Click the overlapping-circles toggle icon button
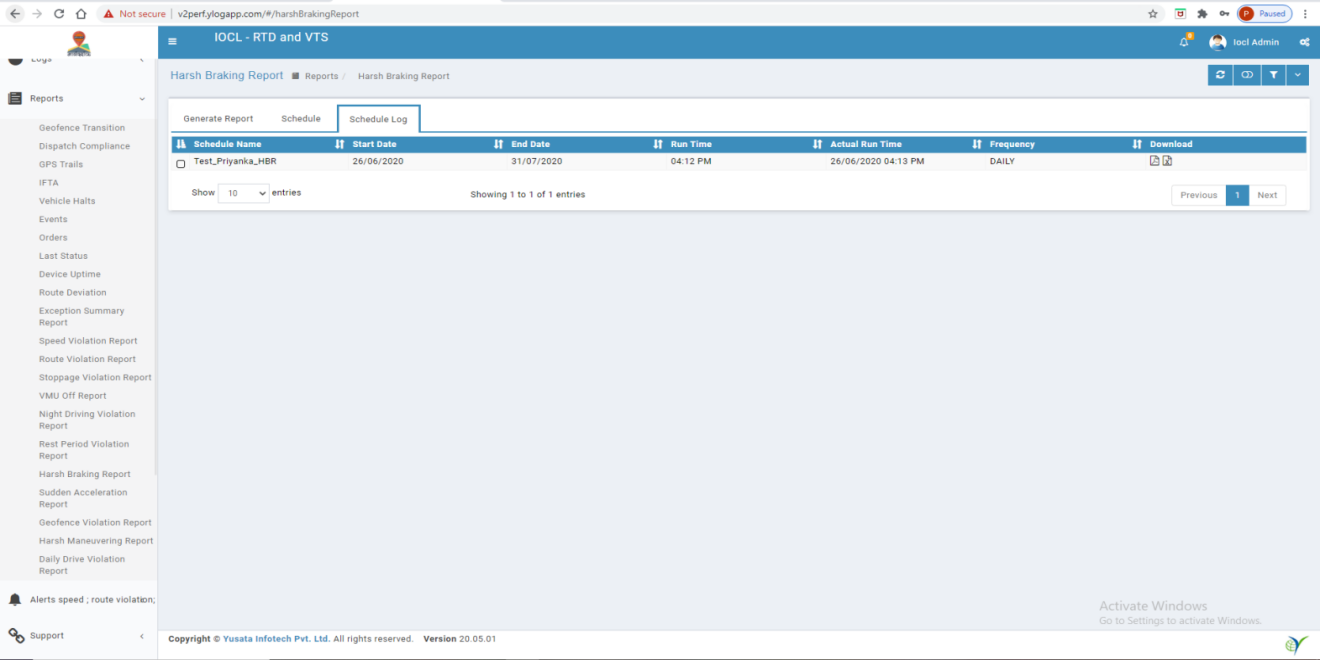This screenshot has height=660, width=1320. tap(1246, 75)
